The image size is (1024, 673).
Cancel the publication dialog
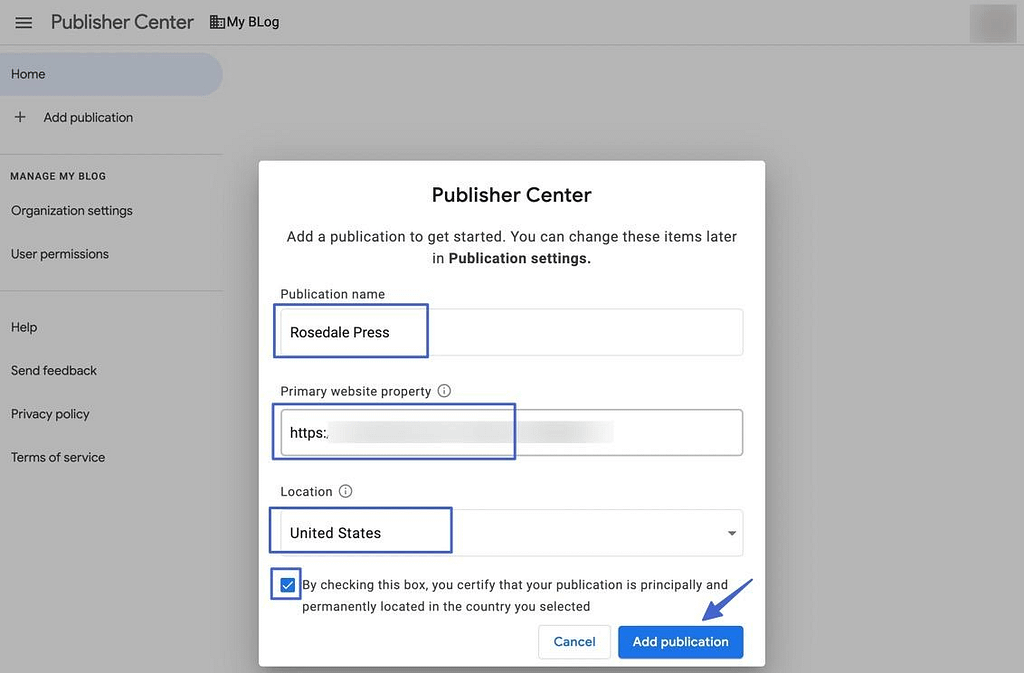(x=574, y=642)
